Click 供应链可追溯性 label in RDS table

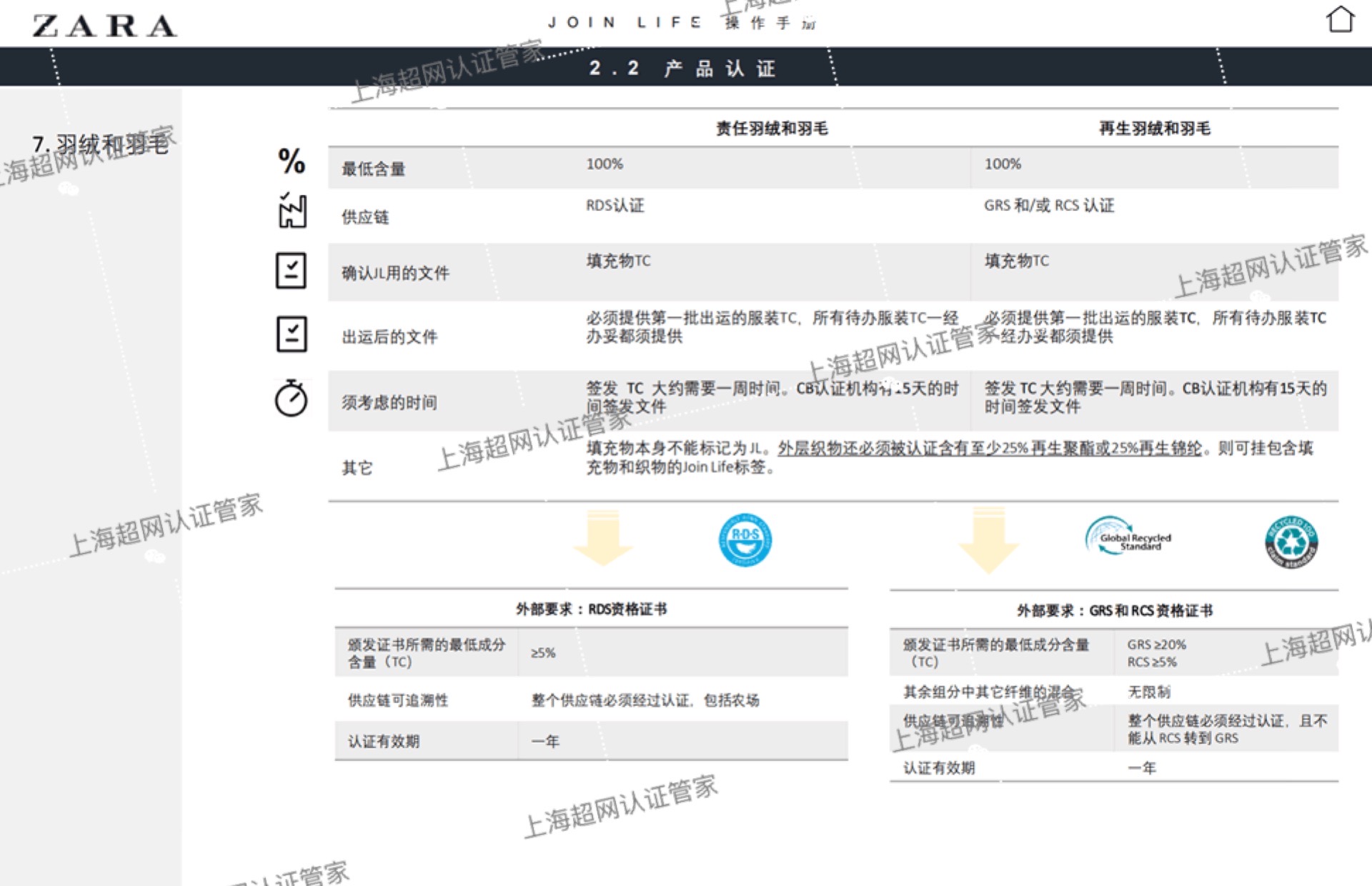[x=398, y=700]
